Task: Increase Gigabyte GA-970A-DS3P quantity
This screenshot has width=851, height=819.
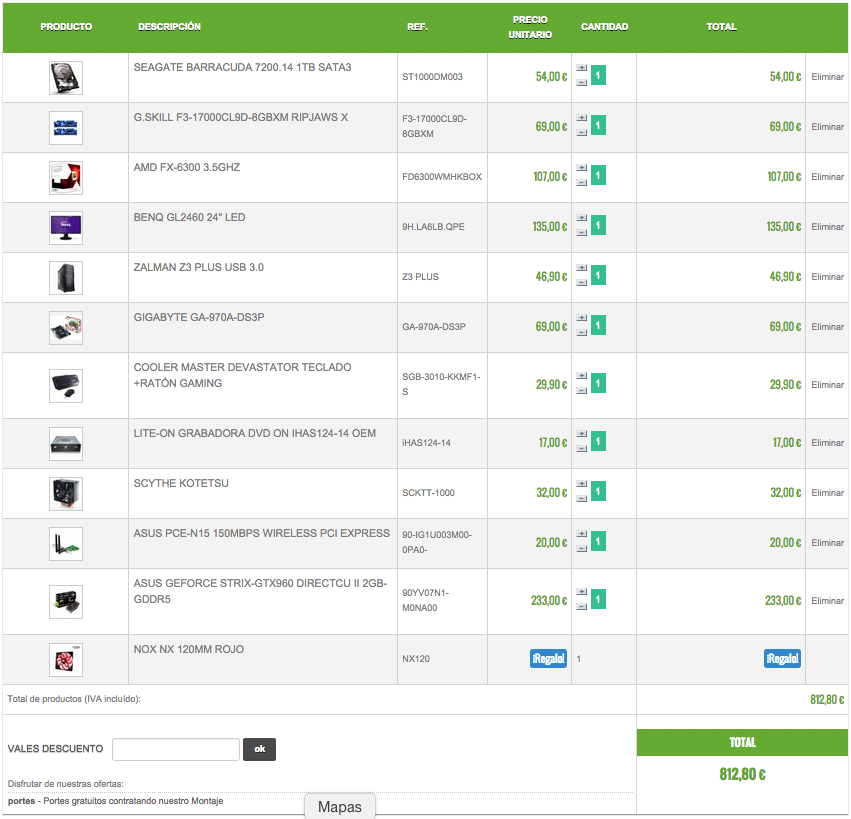Action: tap(581, 318)
